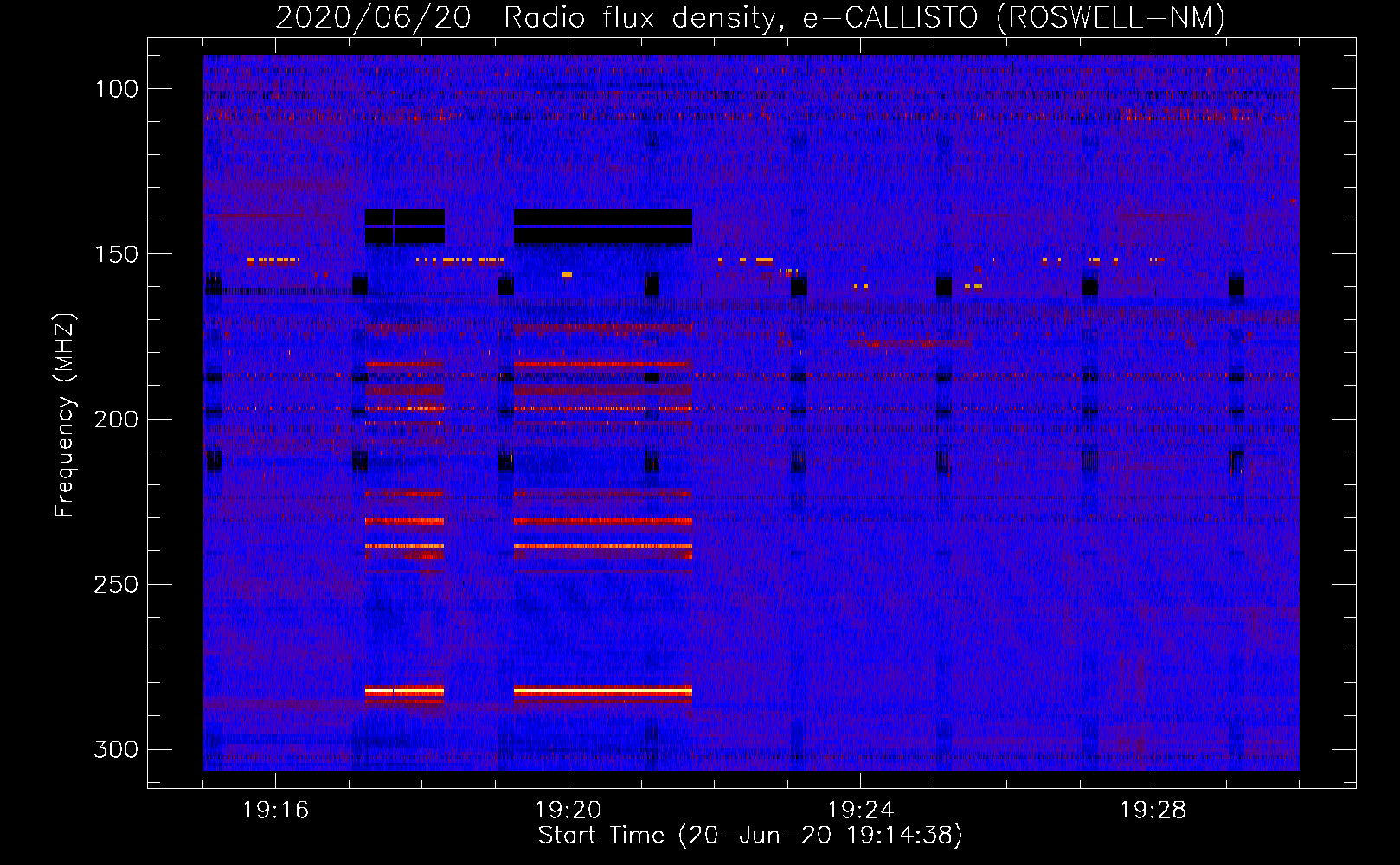Click the plot title "2020/06/20 Radio flux density, e-CALLISTO (ROSWELL-NM)"
Screen dimensions: 1400x865
[x=750, y=17]
